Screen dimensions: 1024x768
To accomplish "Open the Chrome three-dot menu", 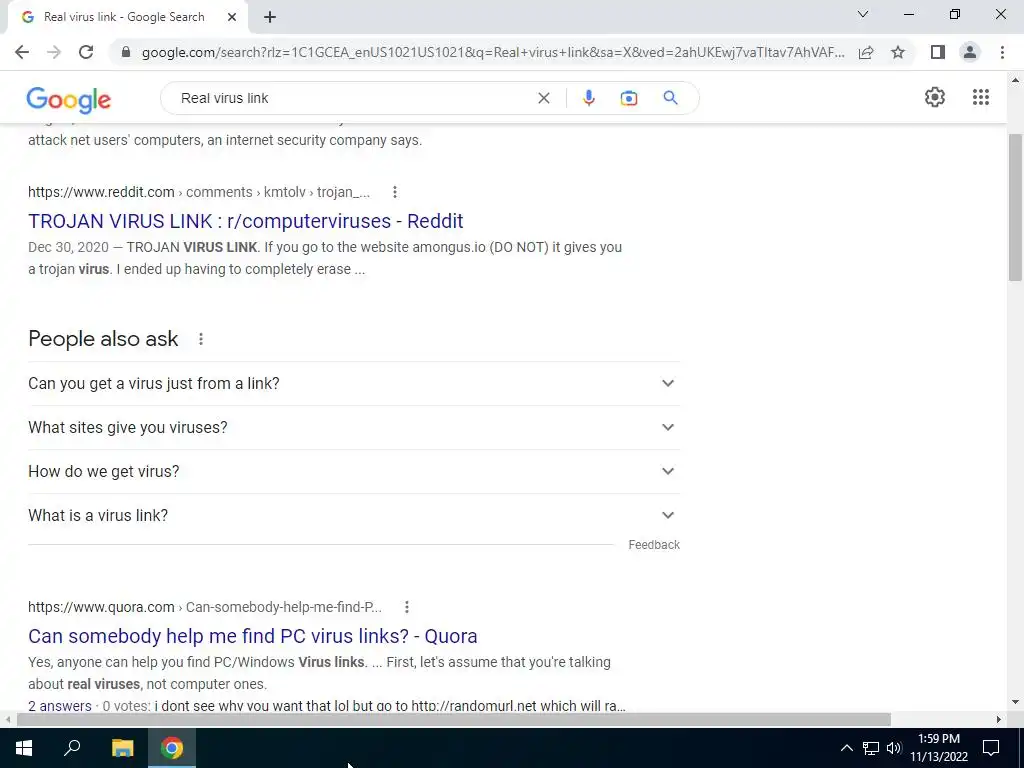I will (1002, 52).
